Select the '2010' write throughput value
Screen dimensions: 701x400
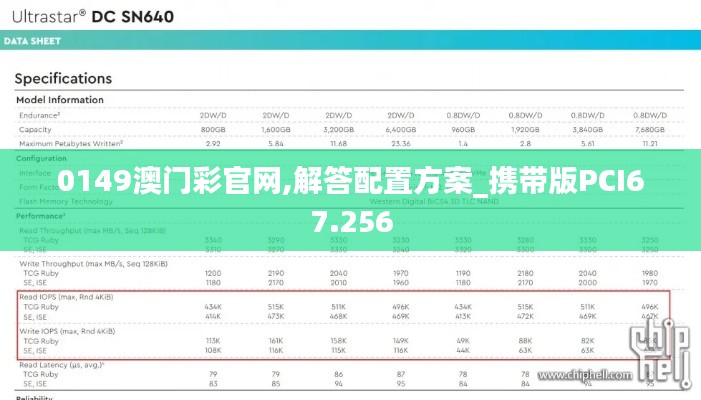pos(338,283)
